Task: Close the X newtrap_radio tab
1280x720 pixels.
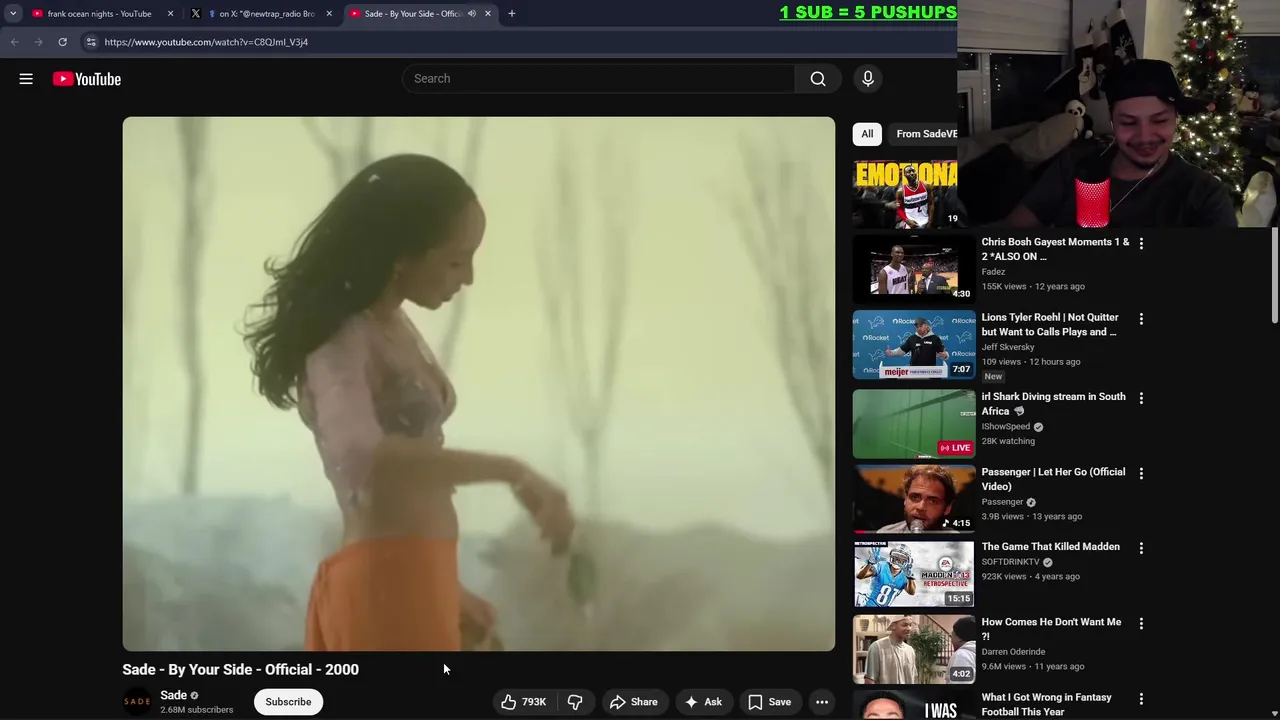Action: pyautogui.click(x=329, y=14)
